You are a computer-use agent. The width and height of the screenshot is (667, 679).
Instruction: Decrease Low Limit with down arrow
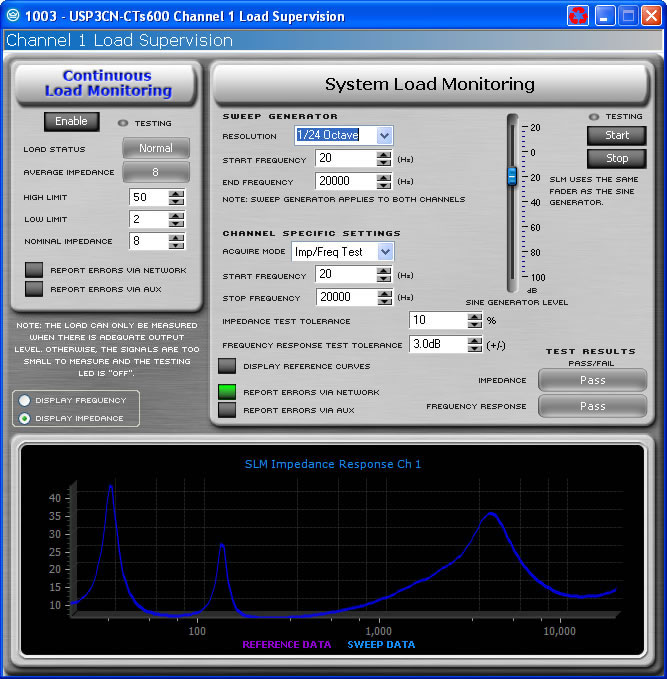[176, 223]
